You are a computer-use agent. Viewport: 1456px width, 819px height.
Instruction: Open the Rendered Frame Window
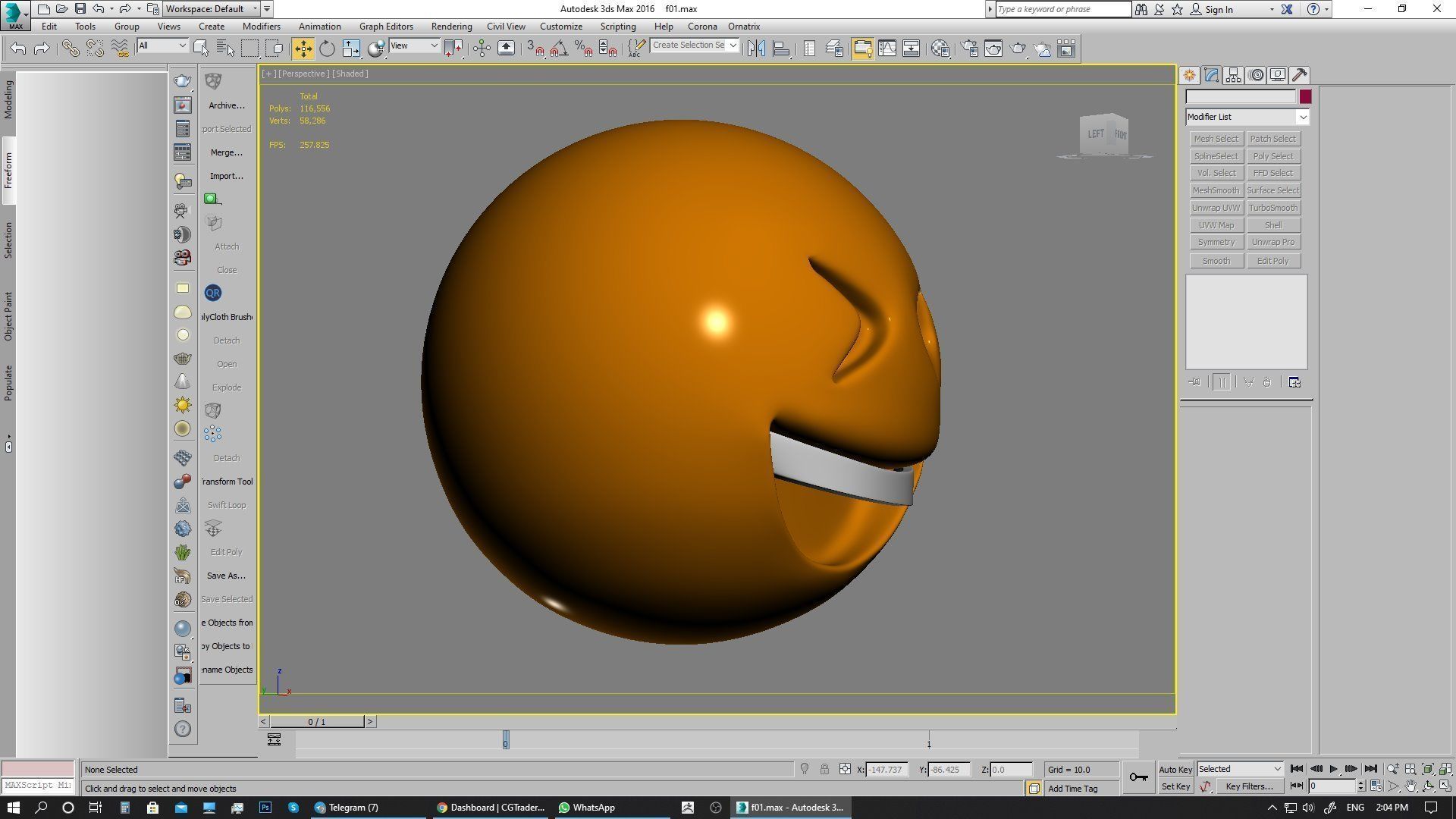pyautogui.click(x=993, y=49)
